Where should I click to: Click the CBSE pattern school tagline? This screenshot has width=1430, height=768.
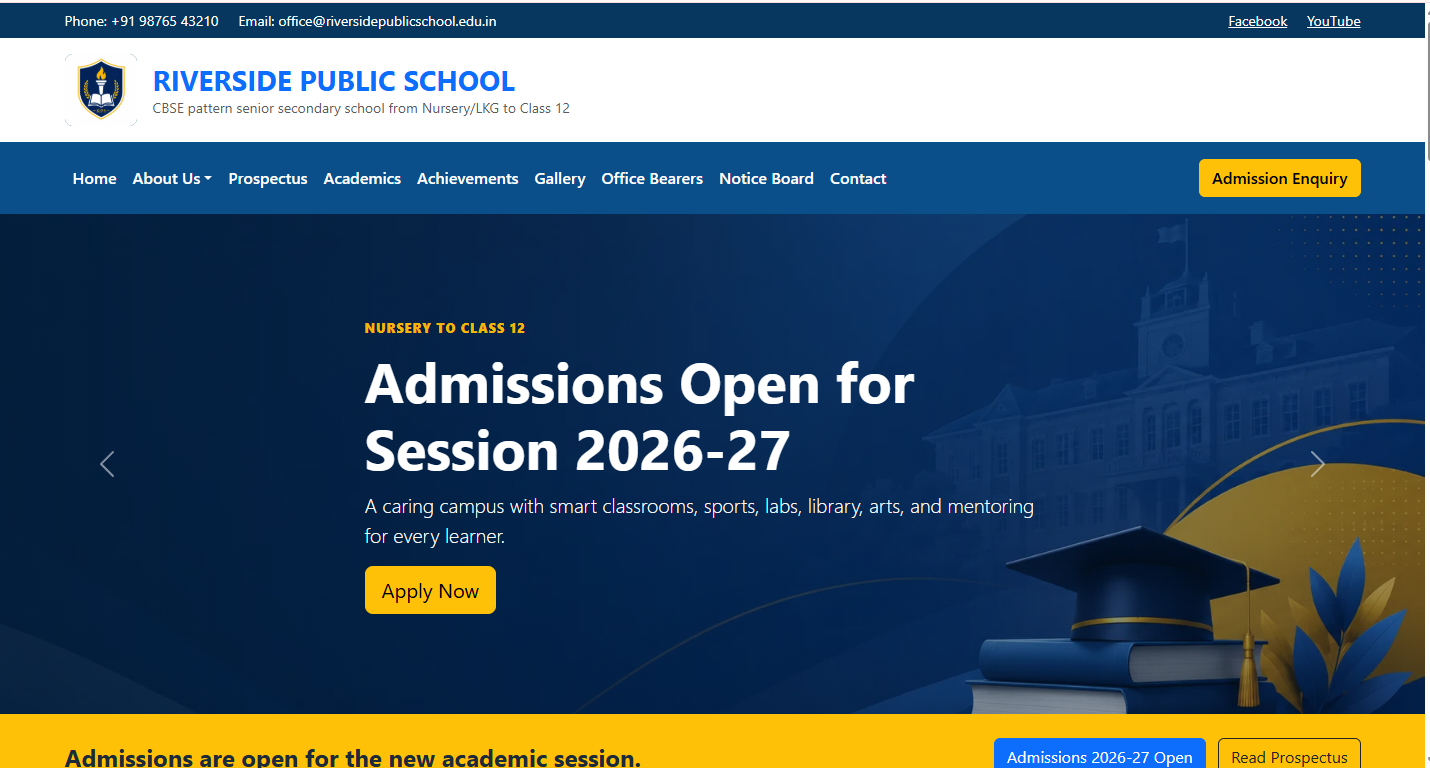(361, 108)
